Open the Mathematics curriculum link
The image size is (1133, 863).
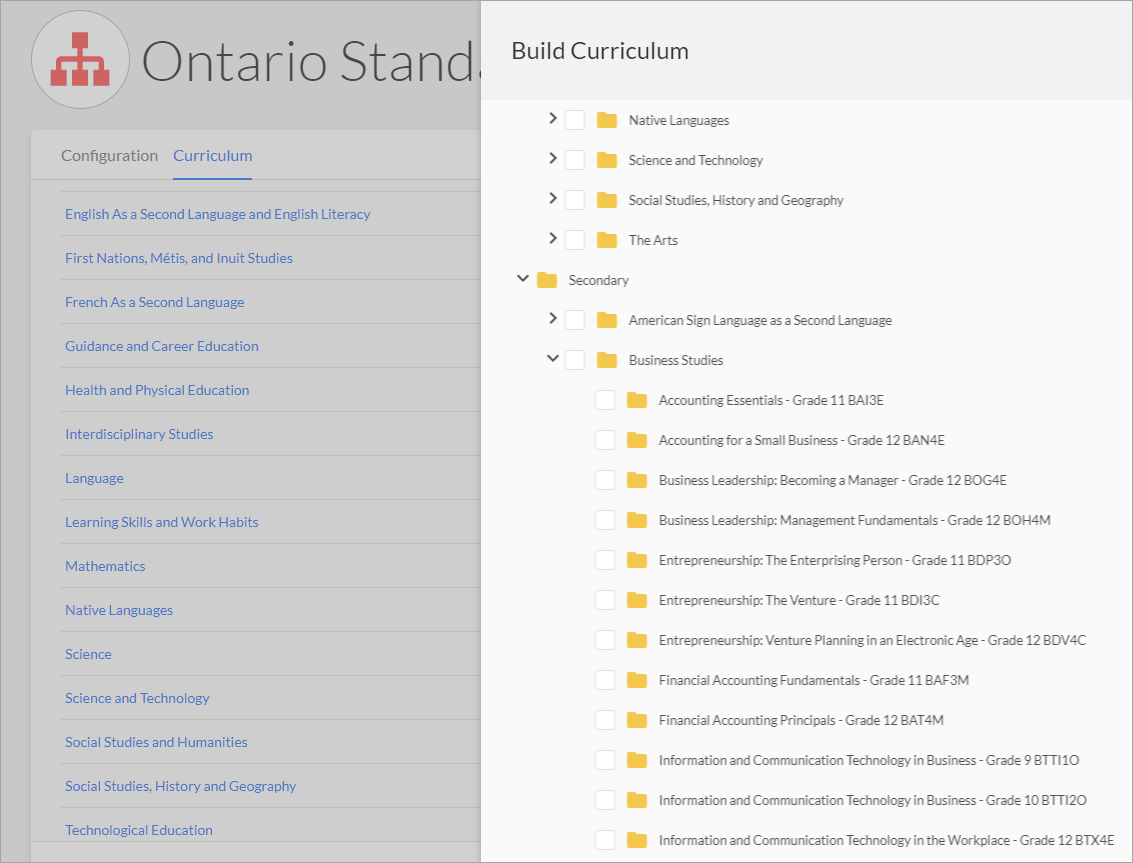[105, 566]
